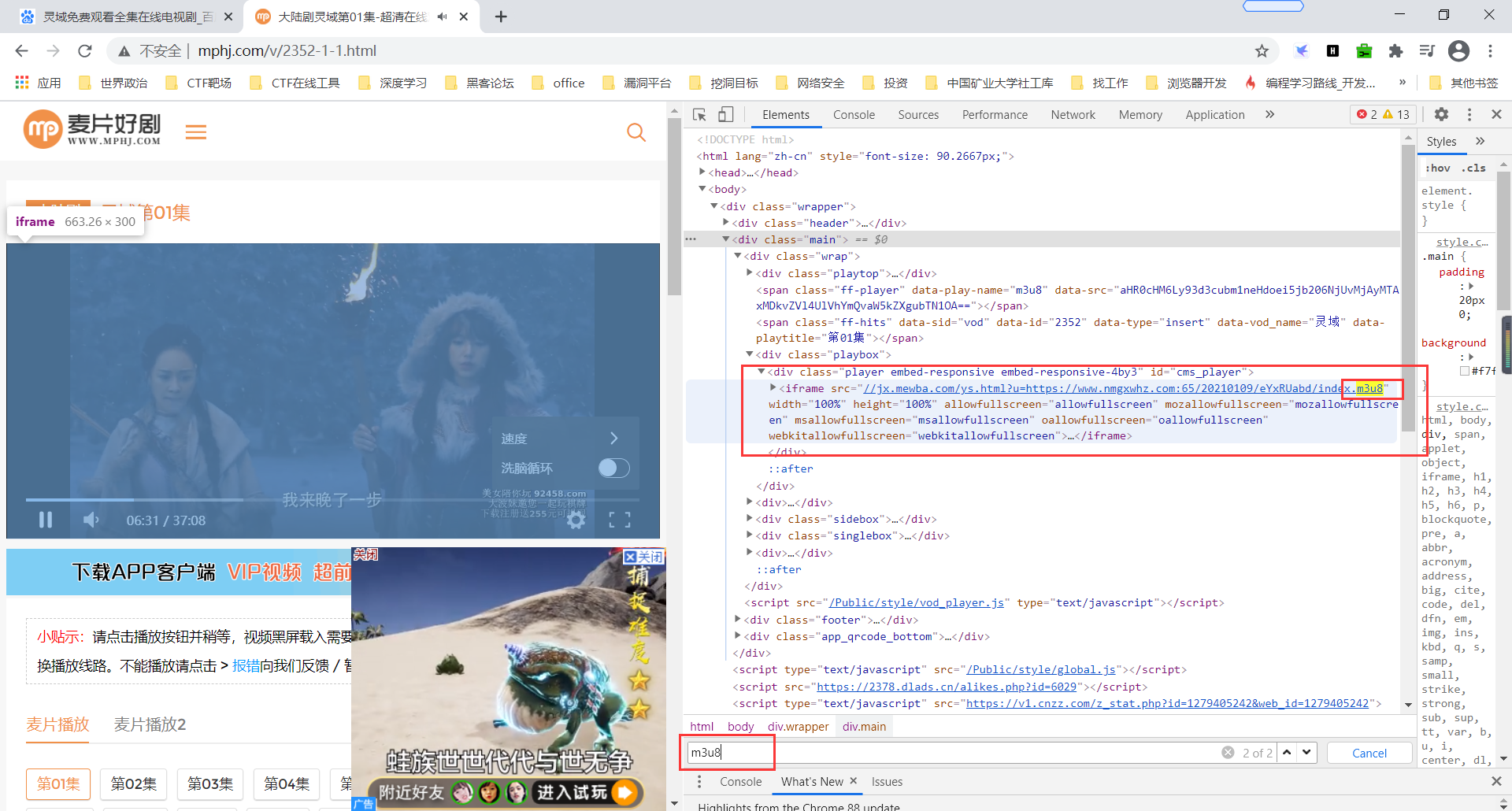The width and height of the screenshot is (1512, 811).
Task: Switch to the Console tab
Action: (x=854, y=115)
